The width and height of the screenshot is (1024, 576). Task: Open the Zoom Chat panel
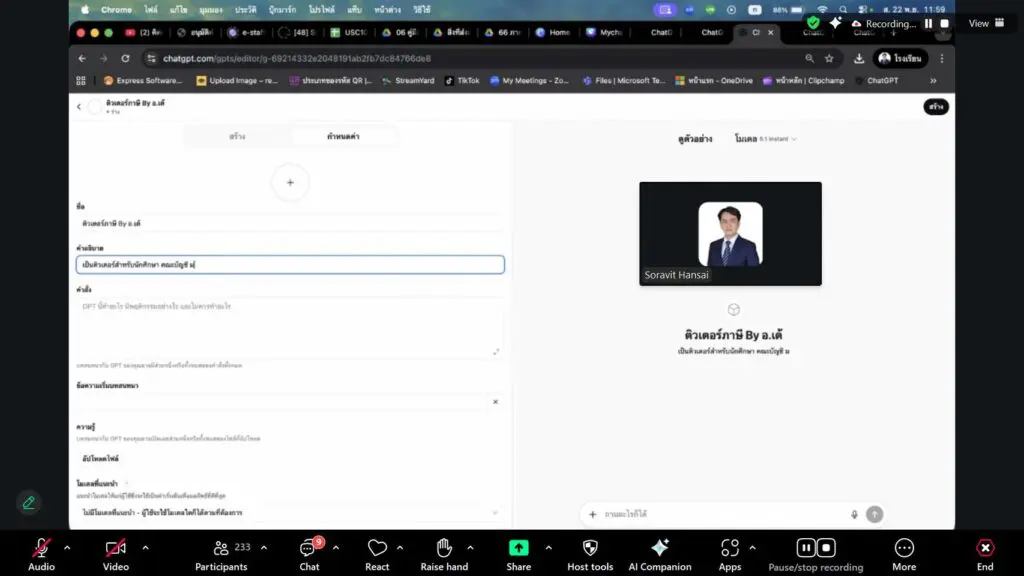click(310, 548)
